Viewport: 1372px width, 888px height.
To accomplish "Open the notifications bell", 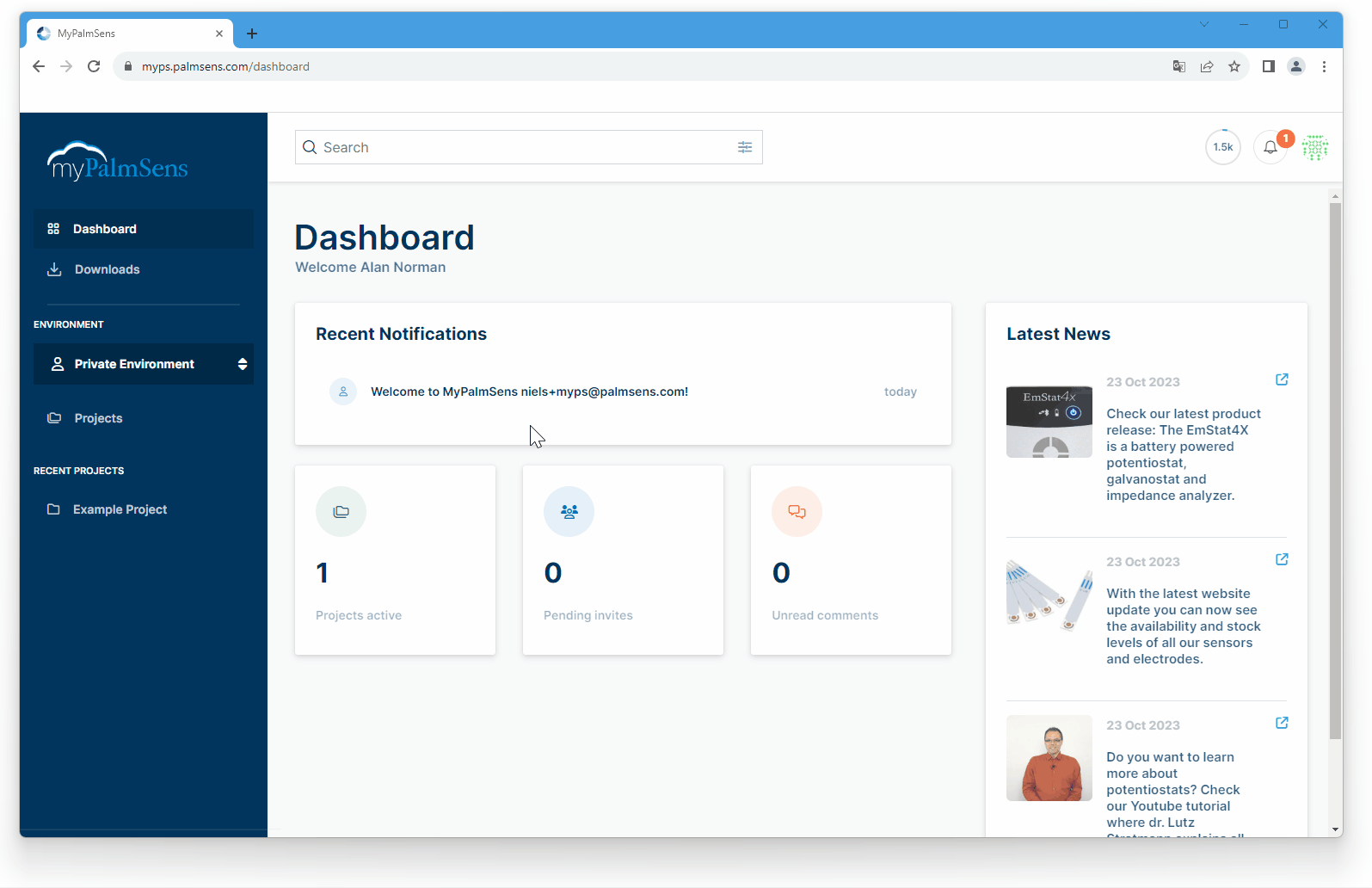I will point(1270,147).
